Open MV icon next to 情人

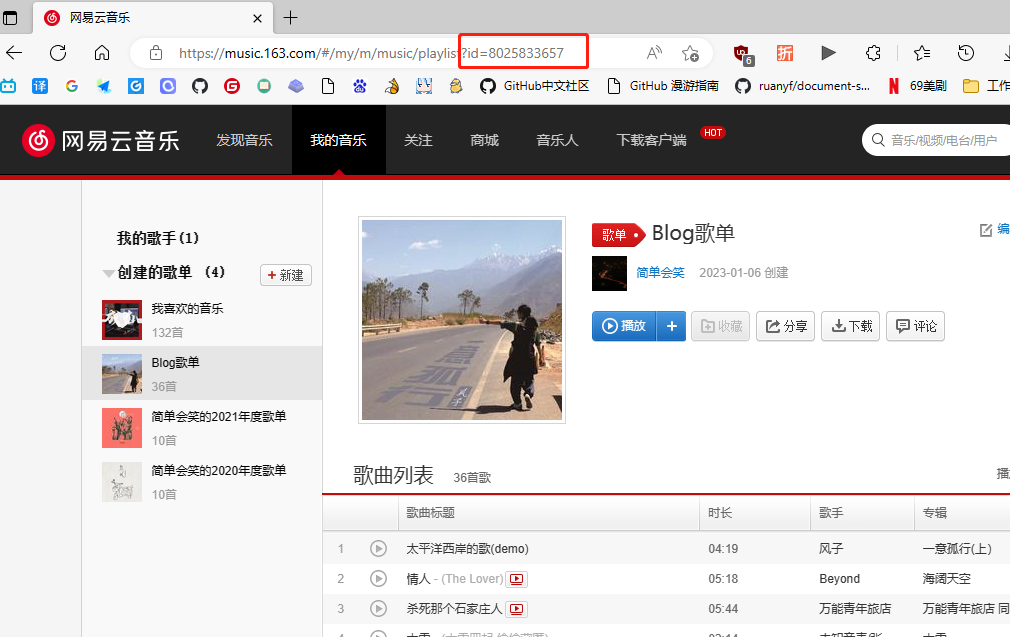(517, 579)
